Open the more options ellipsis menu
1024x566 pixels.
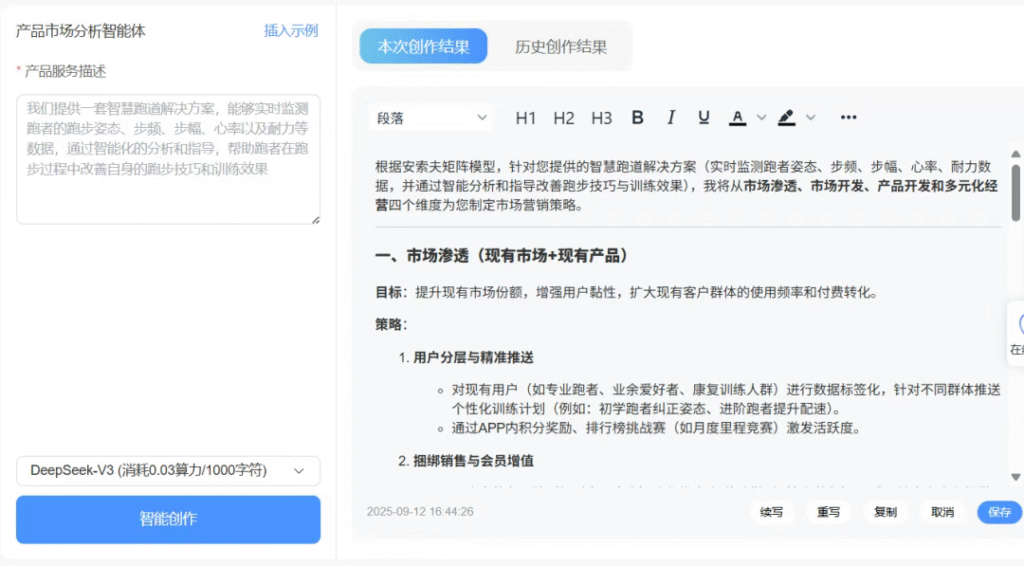tap(849, 118)
